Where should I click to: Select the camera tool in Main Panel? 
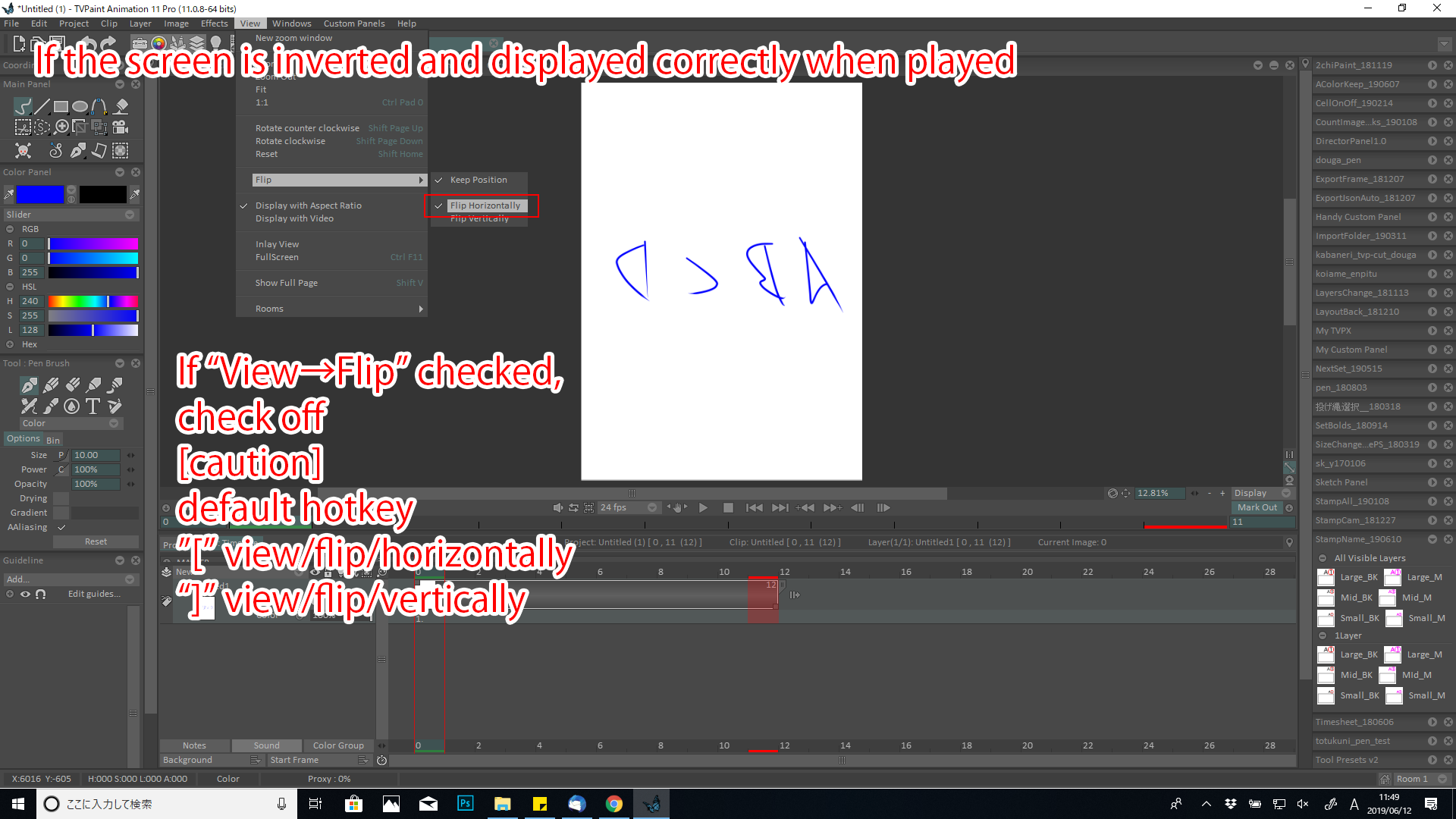120,127
